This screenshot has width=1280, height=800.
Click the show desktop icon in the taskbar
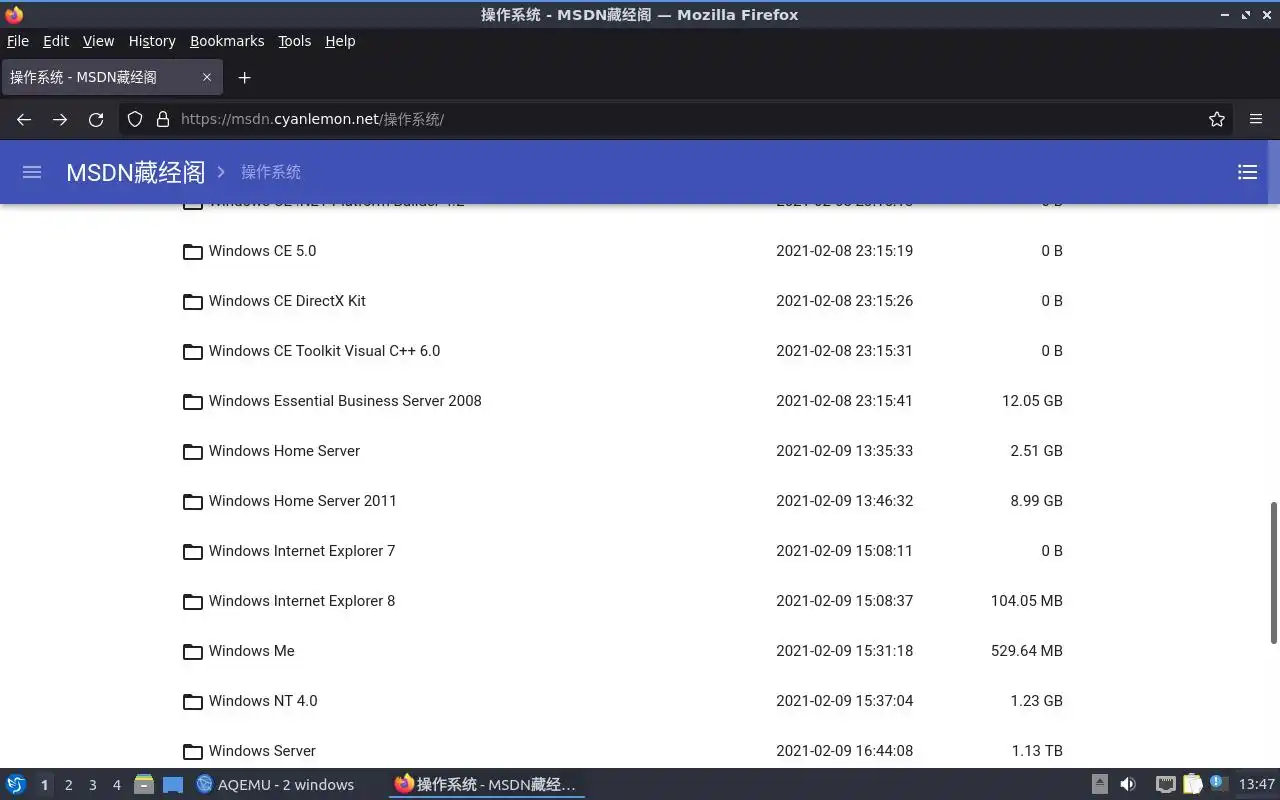tap(173, 784)
